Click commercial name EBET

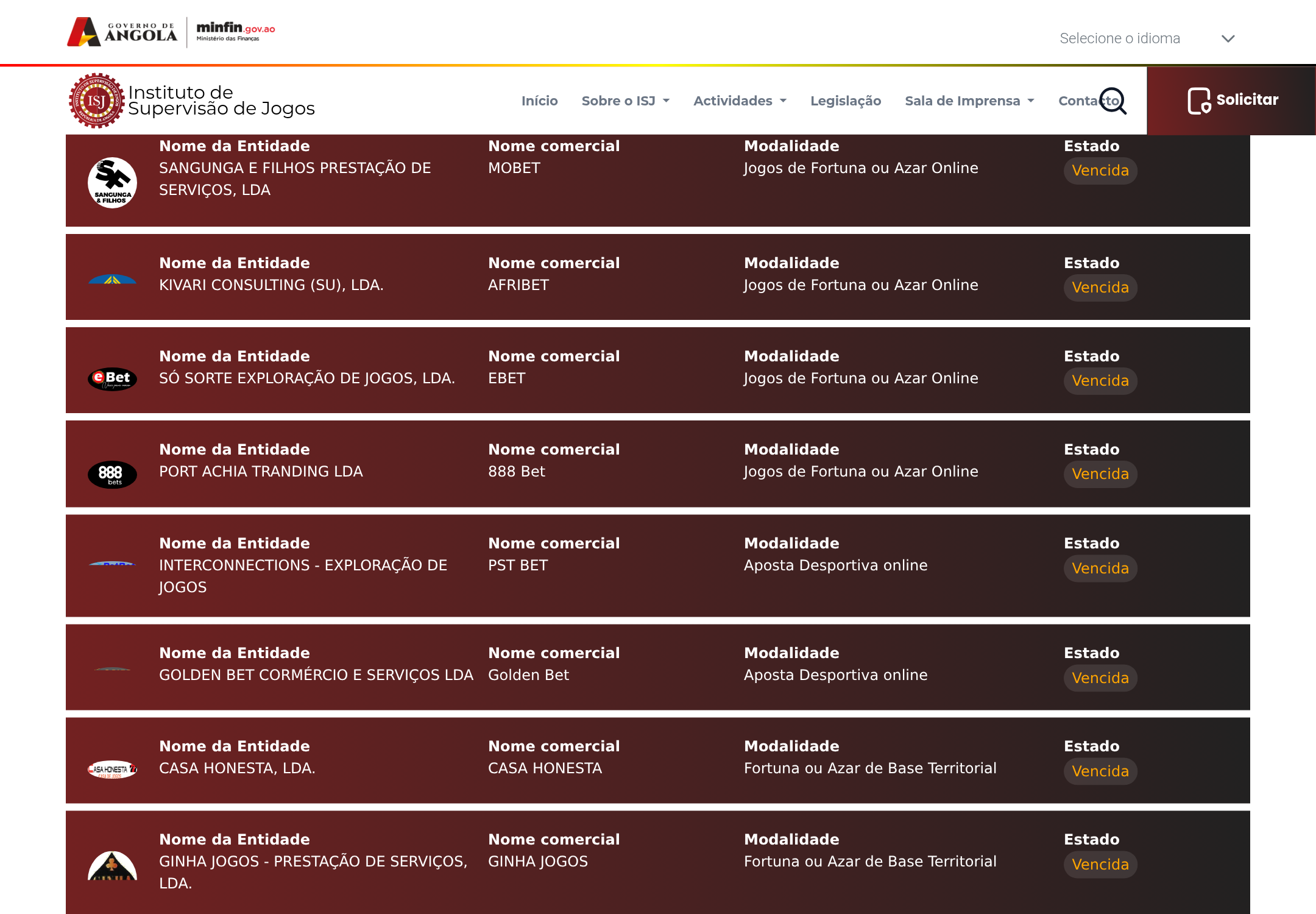(x=506, y=378)
